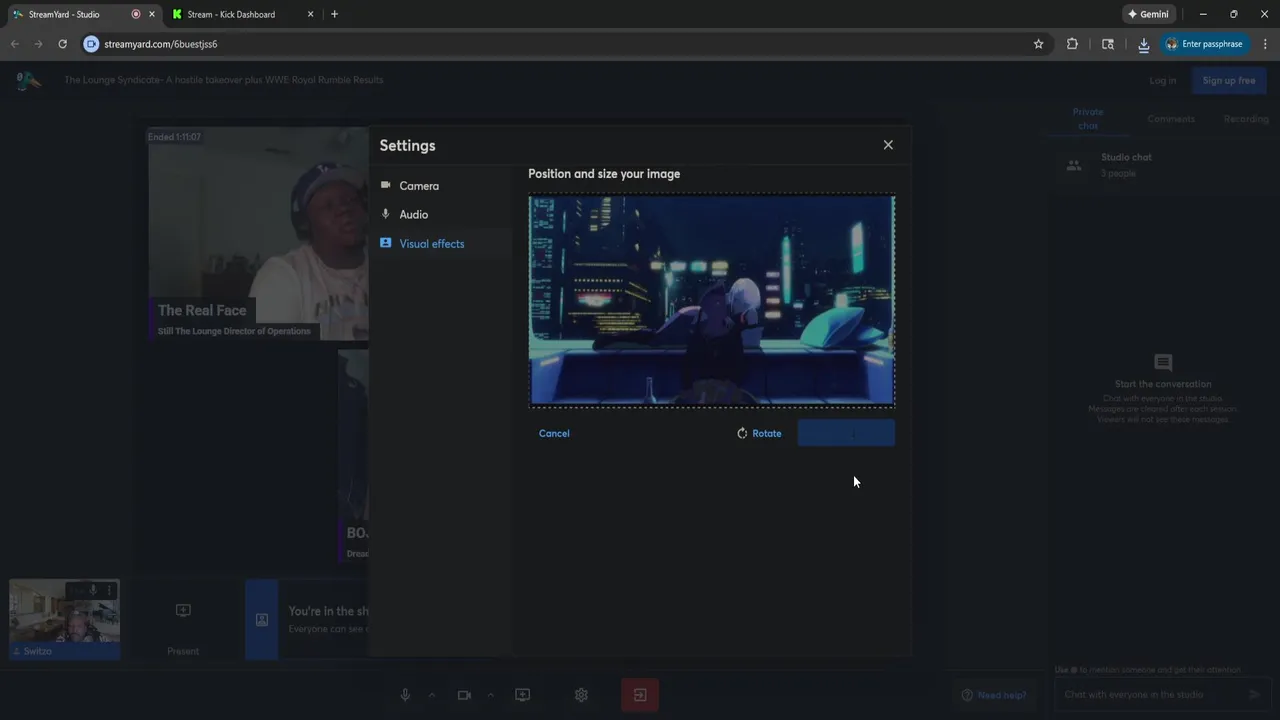Switch to the Comments tab
The height and width of the screenshot is (720, 1280).
1171,118
